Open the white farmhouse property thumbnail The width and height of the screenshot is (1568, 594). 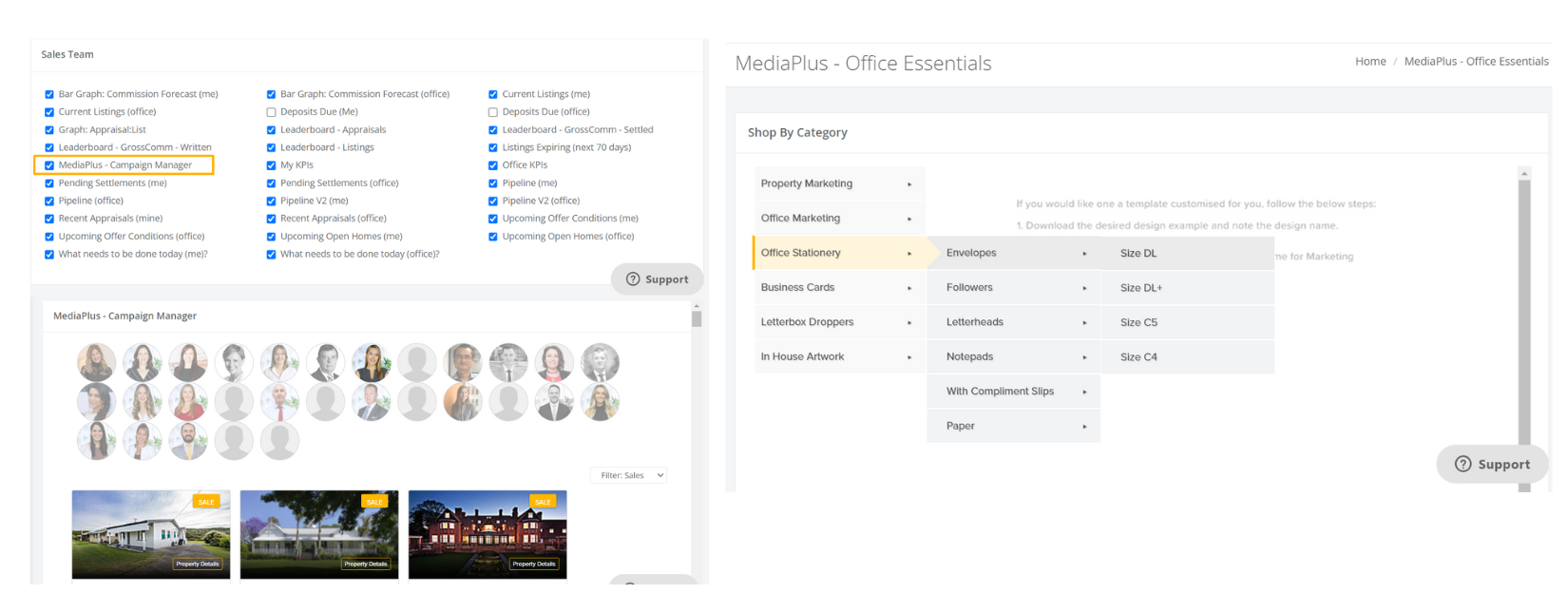(151, 534)
